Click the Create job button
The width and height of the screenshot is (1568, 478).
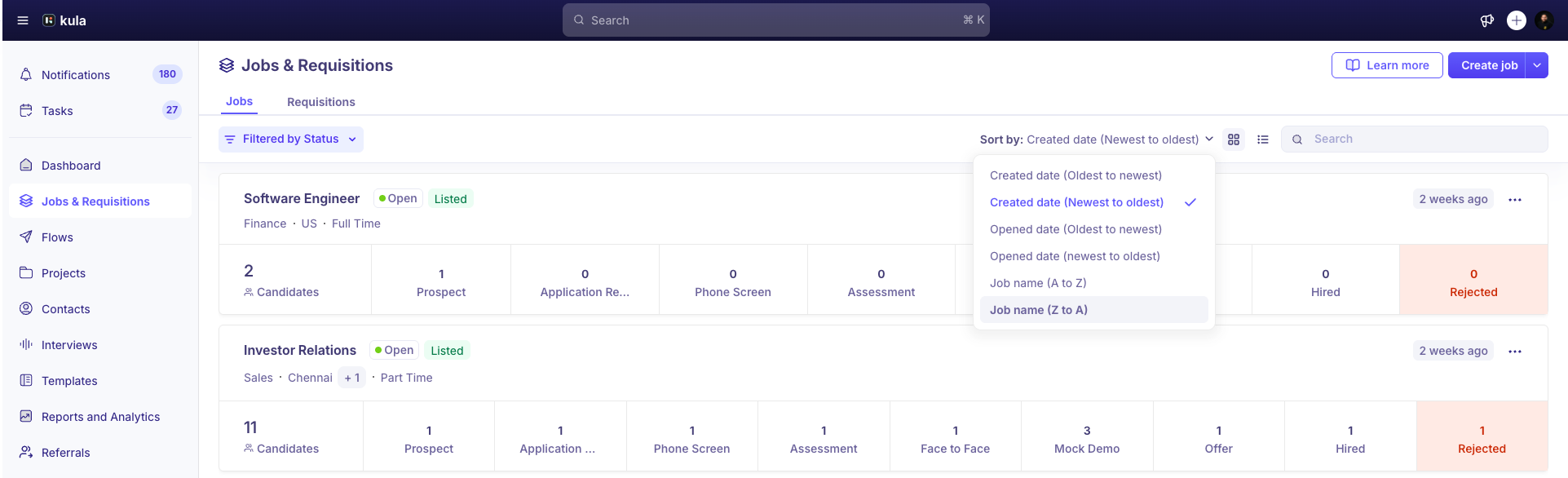click(1488, 65)
